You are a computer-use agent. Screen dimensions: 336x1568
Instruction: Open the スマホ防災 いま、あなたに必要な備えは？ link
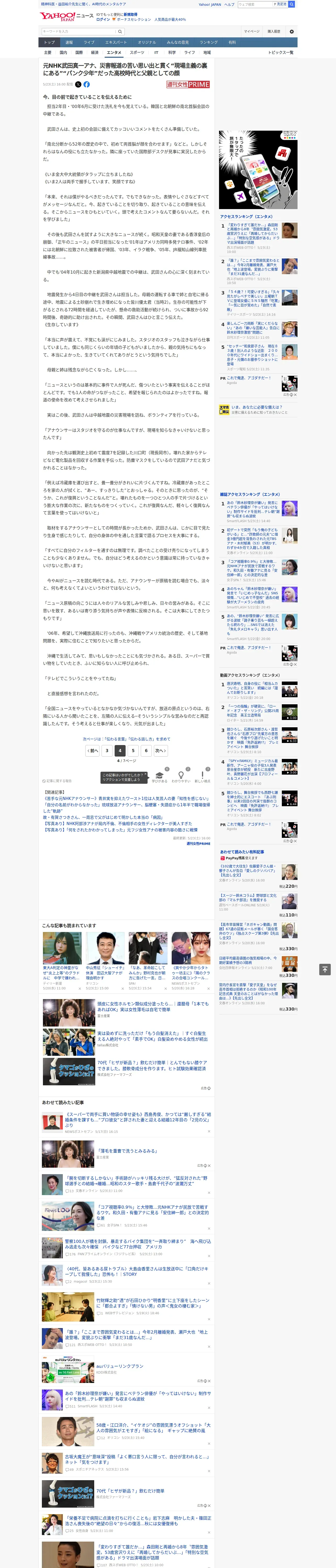pyautogui.click(x=257, y=407)
